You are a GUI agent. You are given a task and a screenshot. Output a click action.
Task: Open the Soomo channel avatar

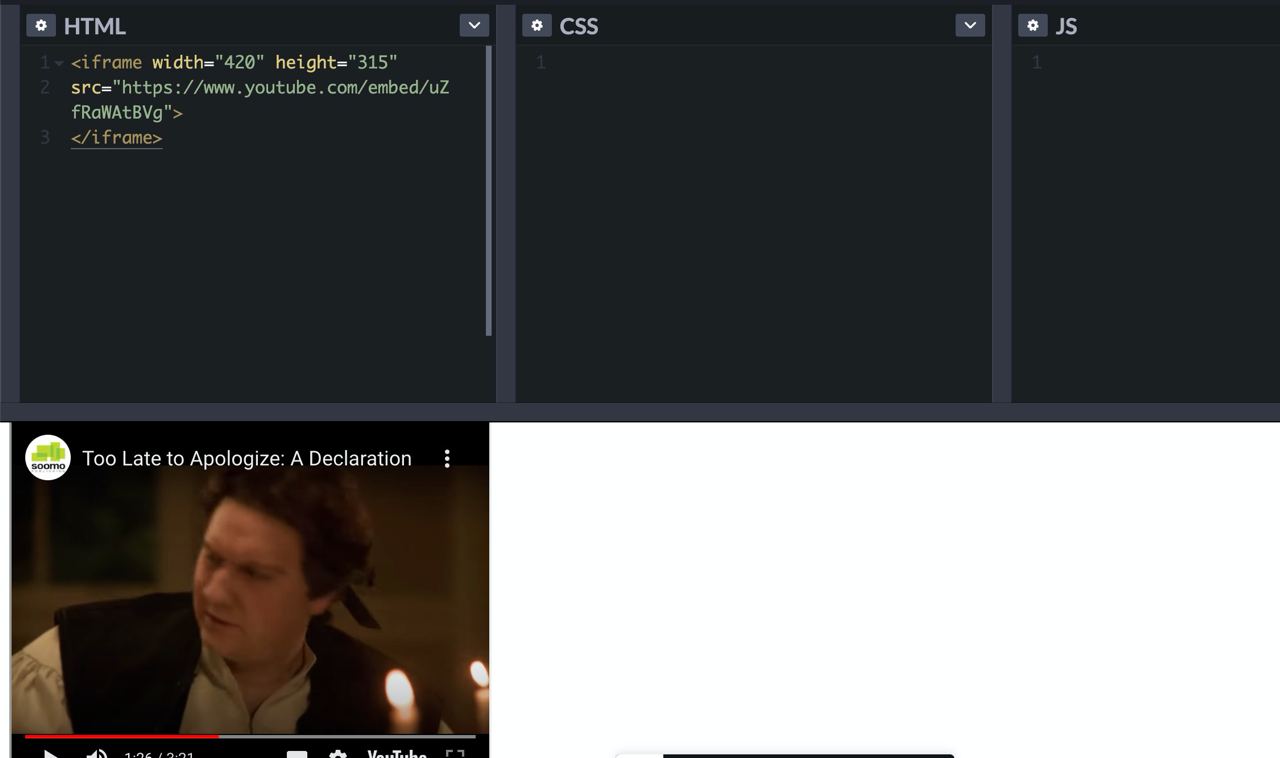(x=48, y=458)
